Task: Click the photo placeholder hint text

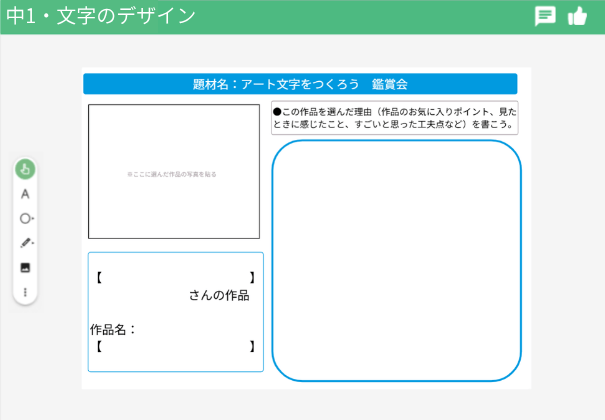Action: pyautogui.click(x=172, y=174)
